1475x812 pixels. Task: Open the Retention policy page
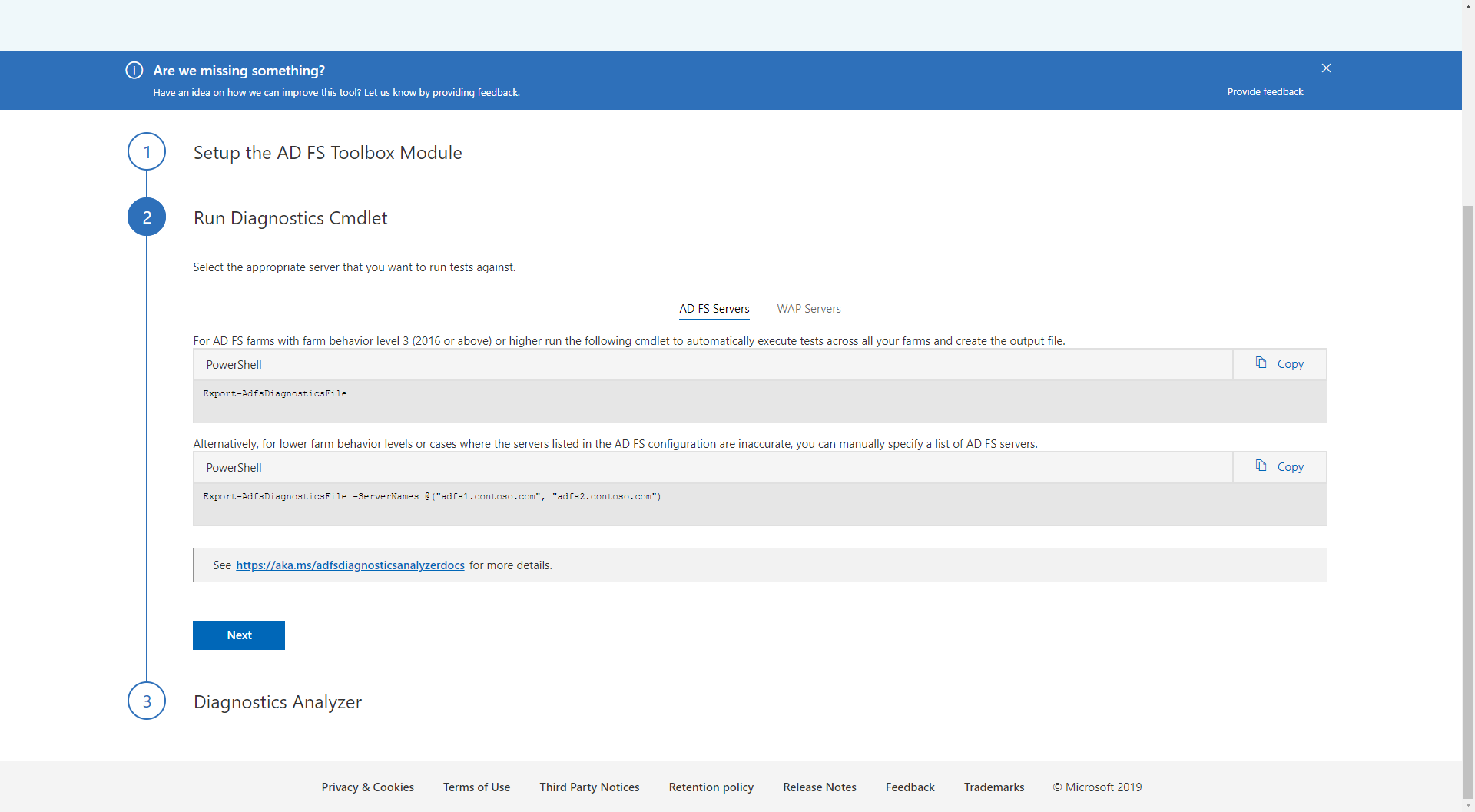711,787
